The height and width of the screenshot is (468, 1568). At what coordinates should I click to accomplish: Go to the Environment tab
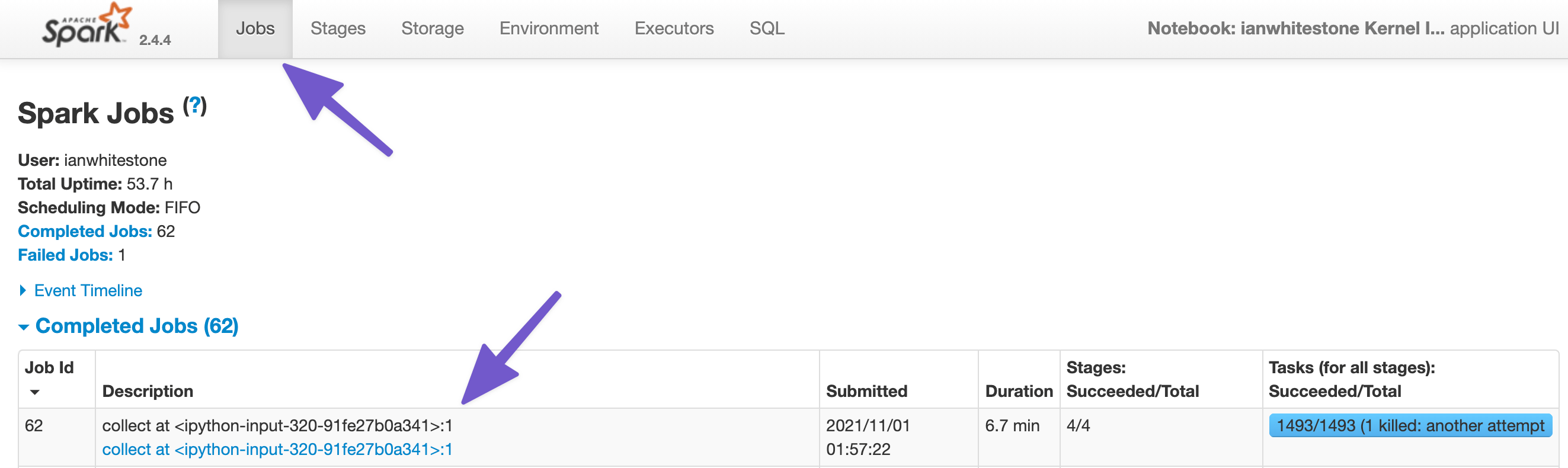pyautogui.click(x=549, y=28)
